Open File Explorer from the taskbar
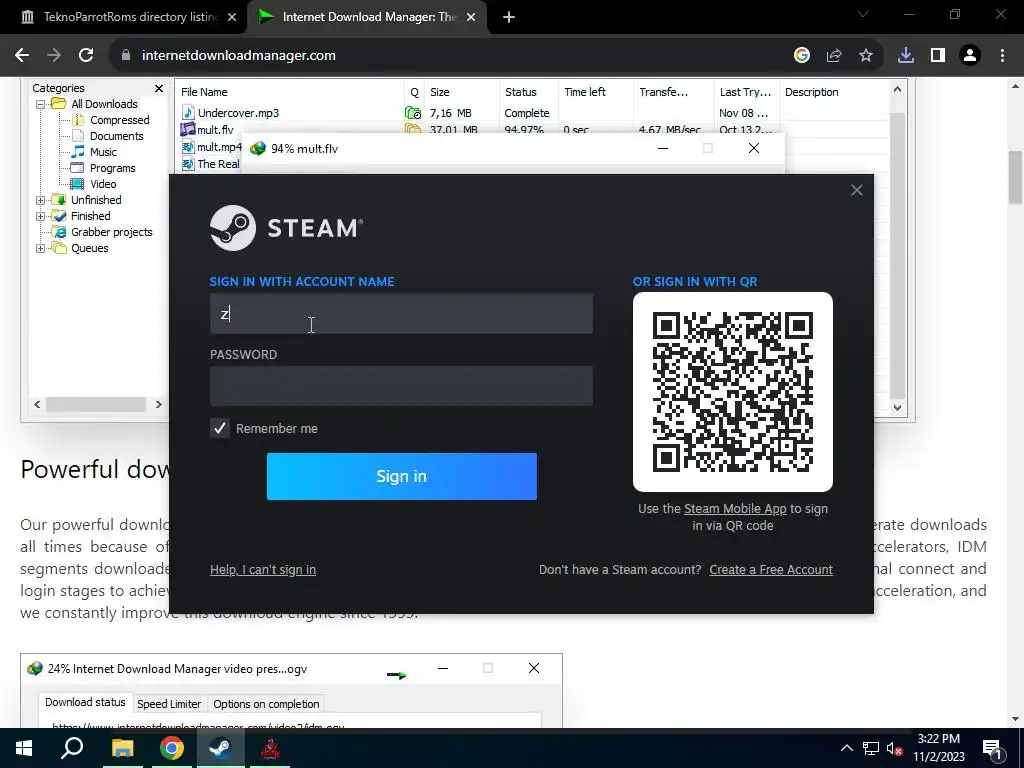Screen dimensions: 1024x768 (x=122, y=748)
